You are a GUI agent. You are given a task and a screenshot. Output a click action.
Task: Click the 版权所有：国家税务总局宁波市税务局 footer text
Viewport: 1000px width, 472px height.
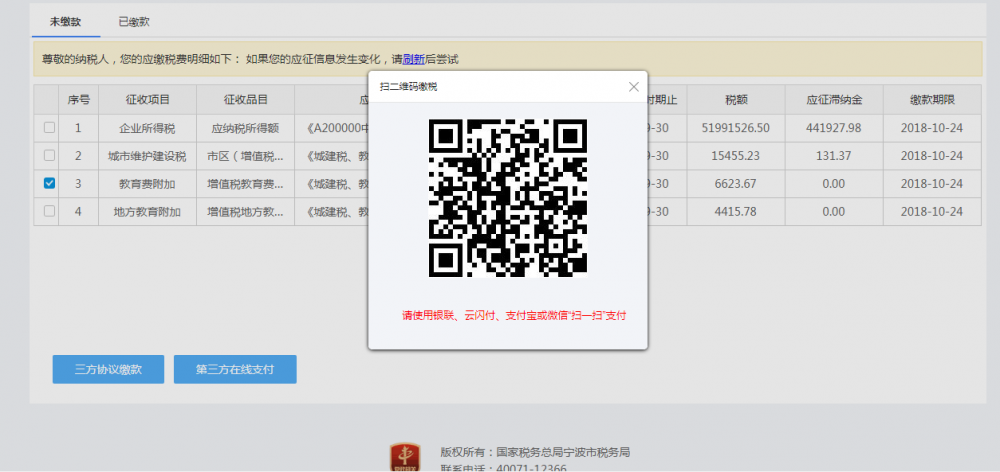[535, 452]
